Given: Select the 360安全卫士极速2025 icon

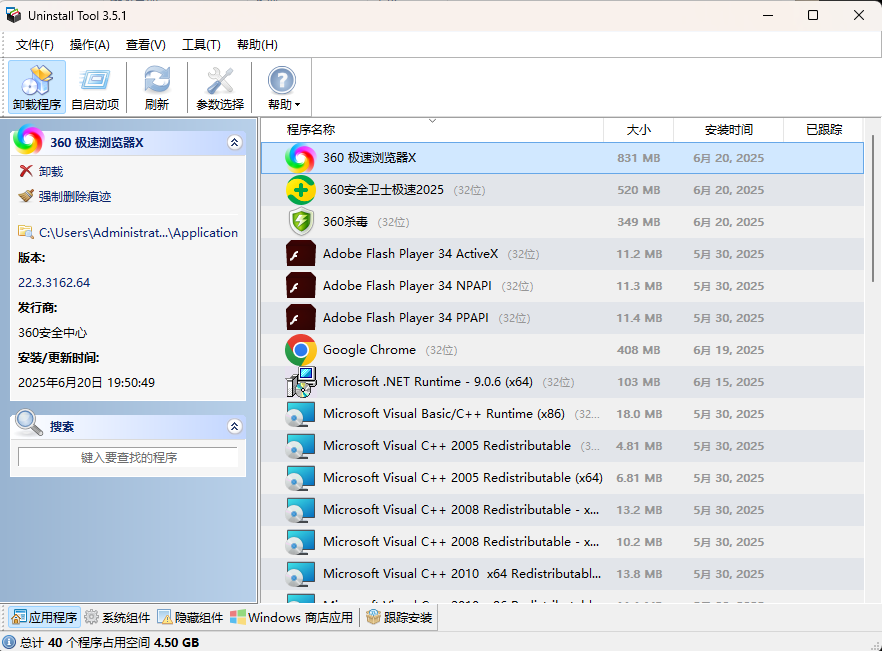Looking at the screenshot, I should click(x=300, y=190).
